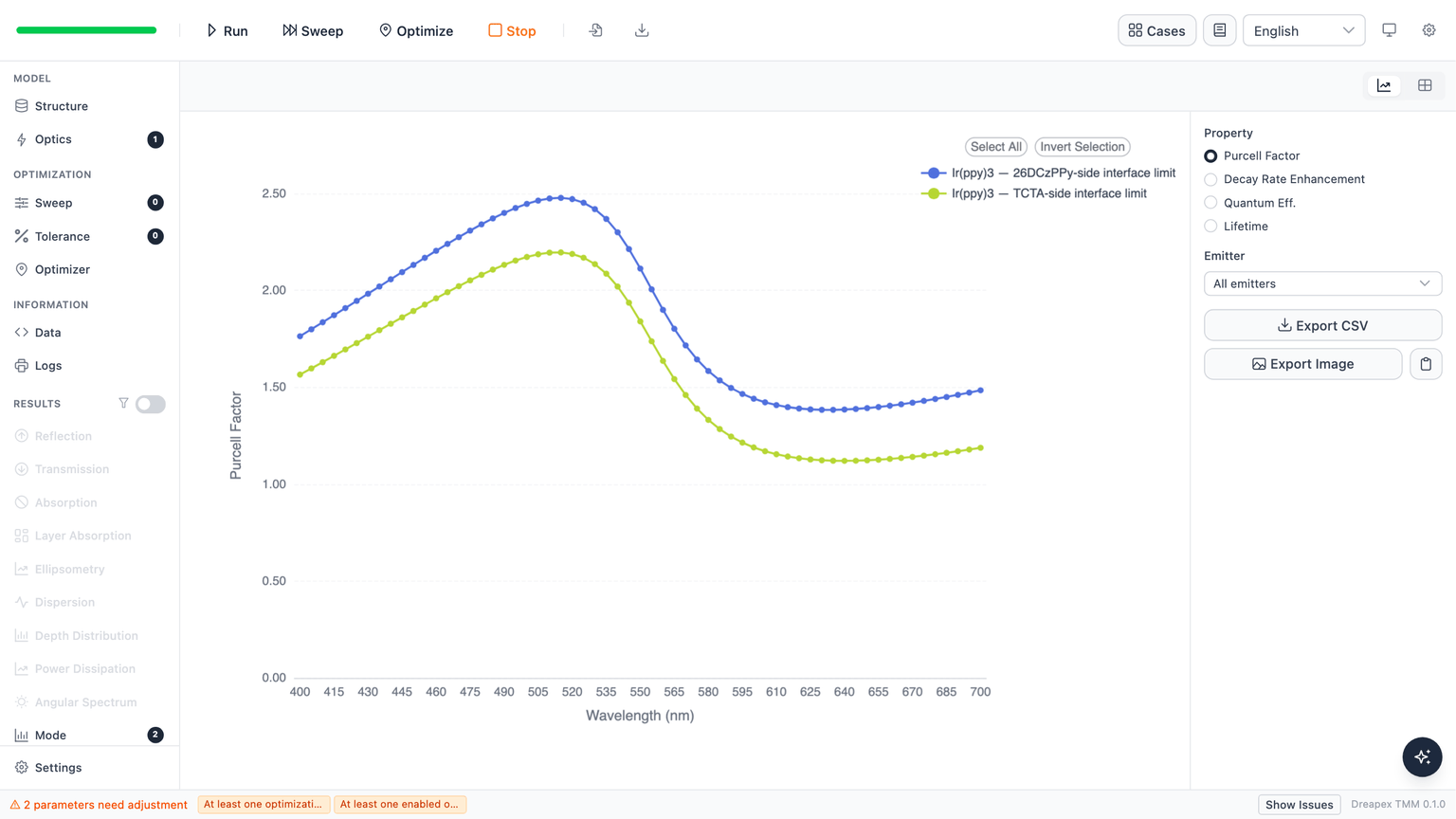The width and height of the screenshot is (1456, 819).
Task: Click the warning triangle icon in status bar
Action: [x=15, y=804]
